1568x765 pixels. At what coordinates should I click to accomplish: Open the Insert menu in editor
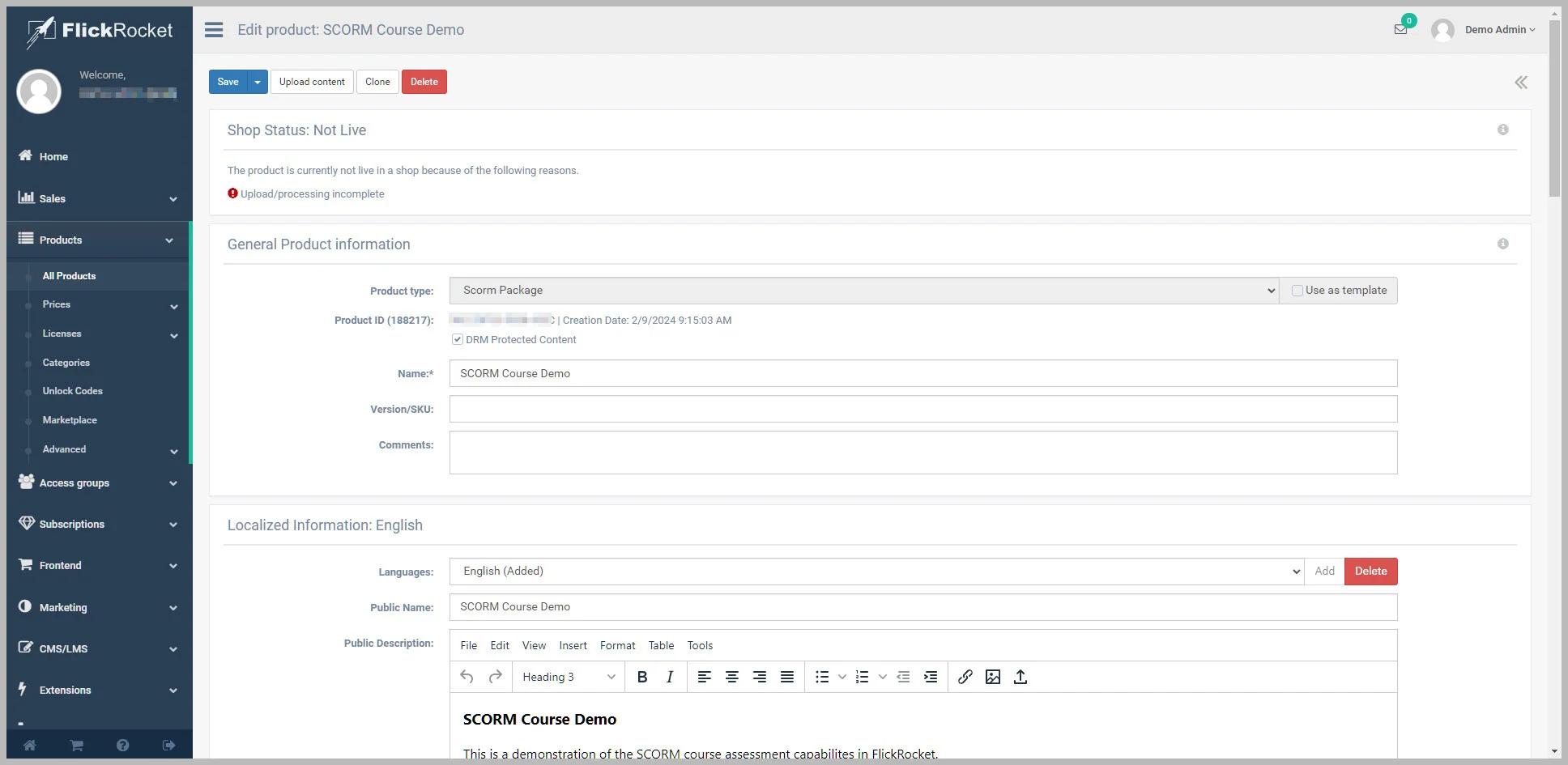[x=573, y=645]
